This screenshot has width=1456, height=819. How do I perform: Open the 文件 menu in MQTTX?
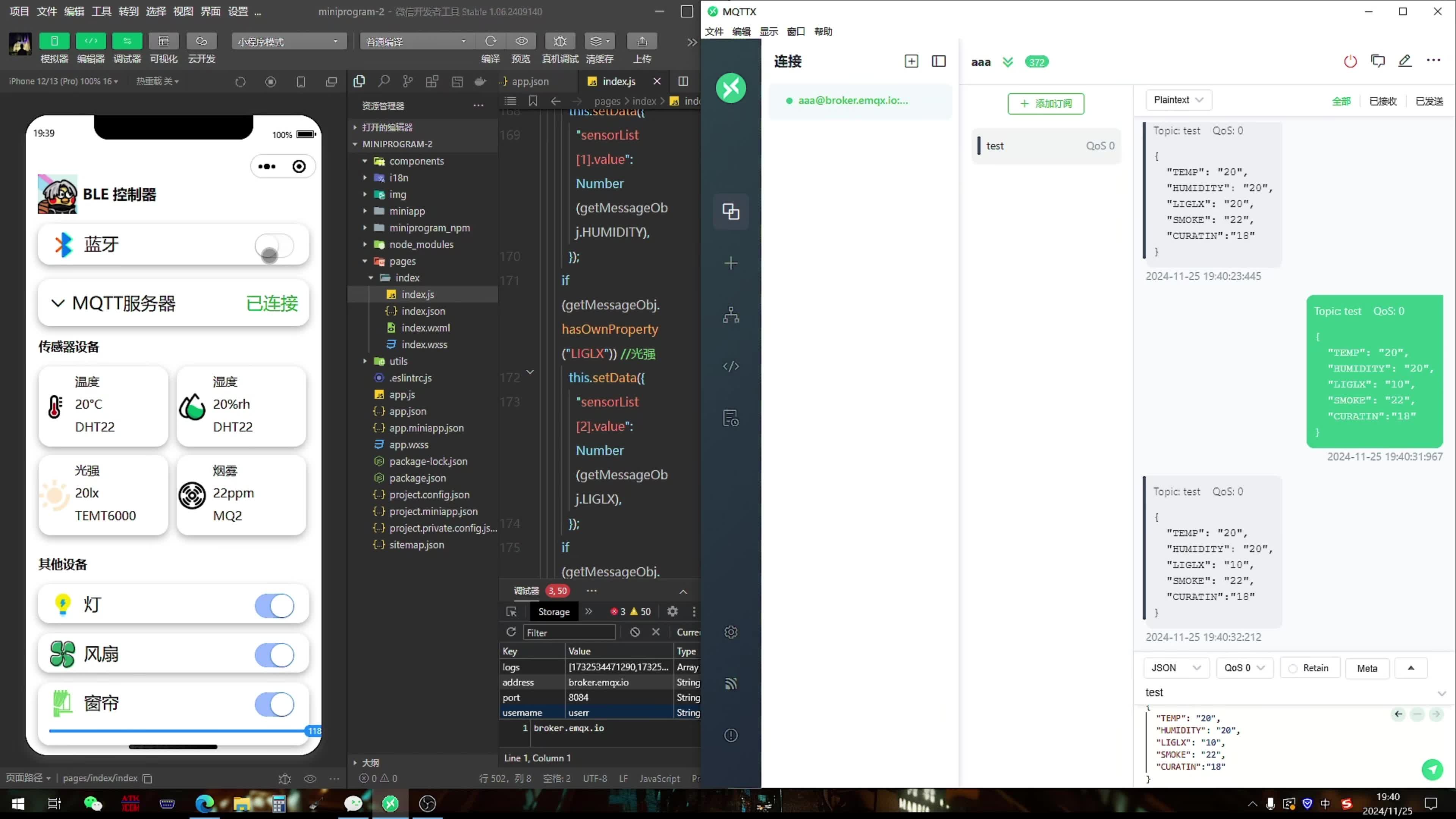[714, 31]
